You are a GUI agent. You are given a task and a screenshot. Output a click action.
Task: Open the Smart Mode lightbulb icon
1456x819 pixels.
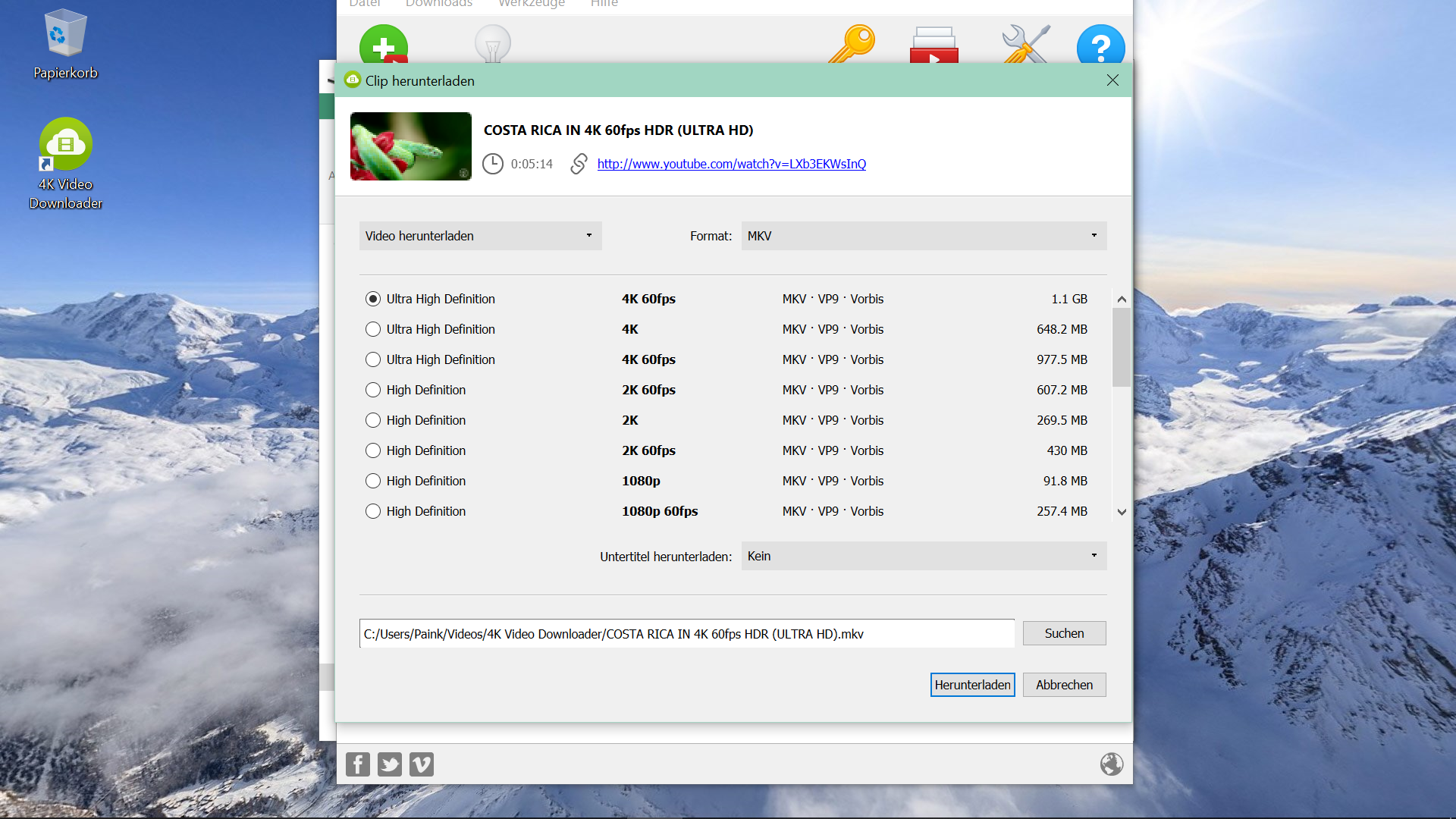point(492,45)
